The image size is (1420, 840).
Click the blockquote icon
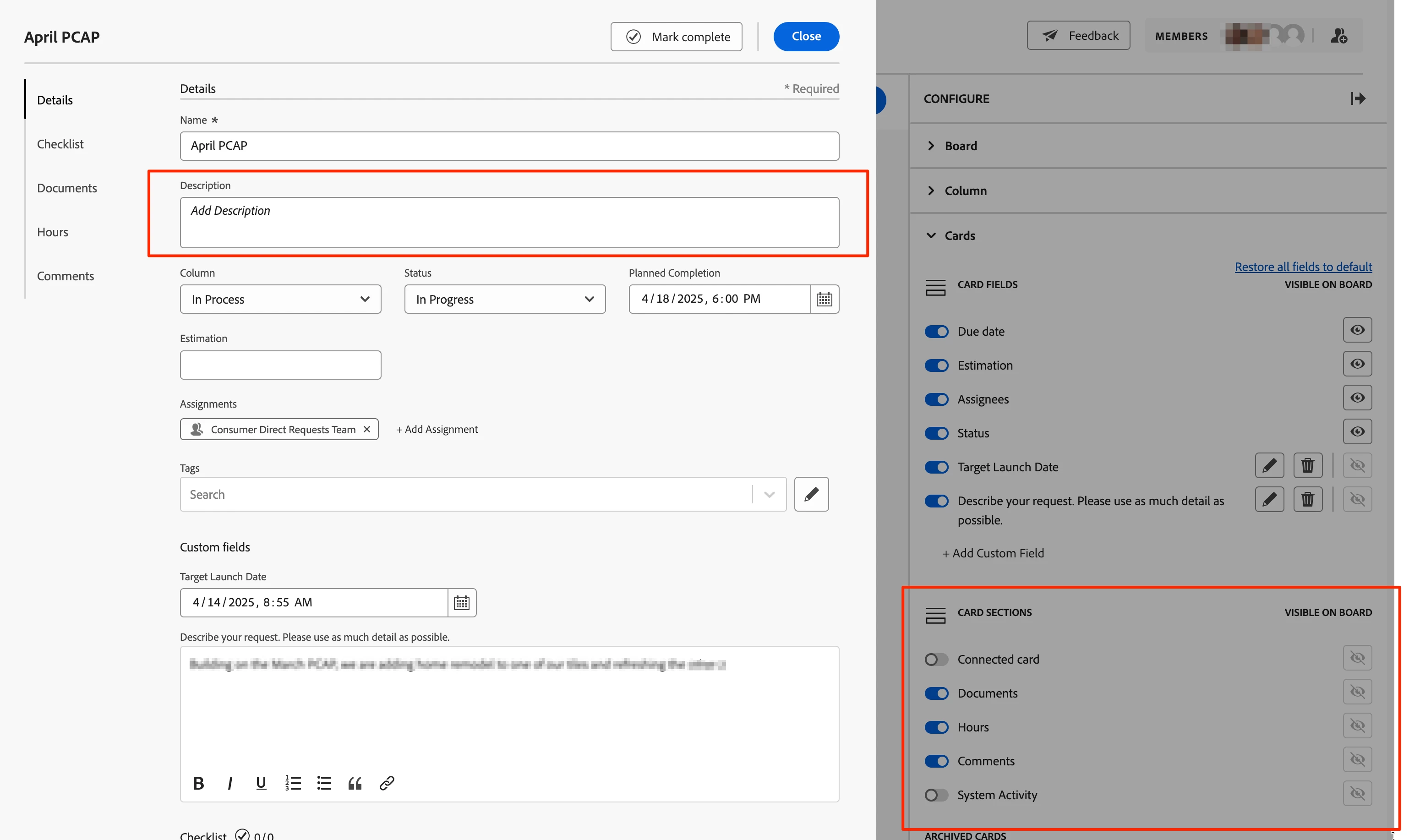355,783
